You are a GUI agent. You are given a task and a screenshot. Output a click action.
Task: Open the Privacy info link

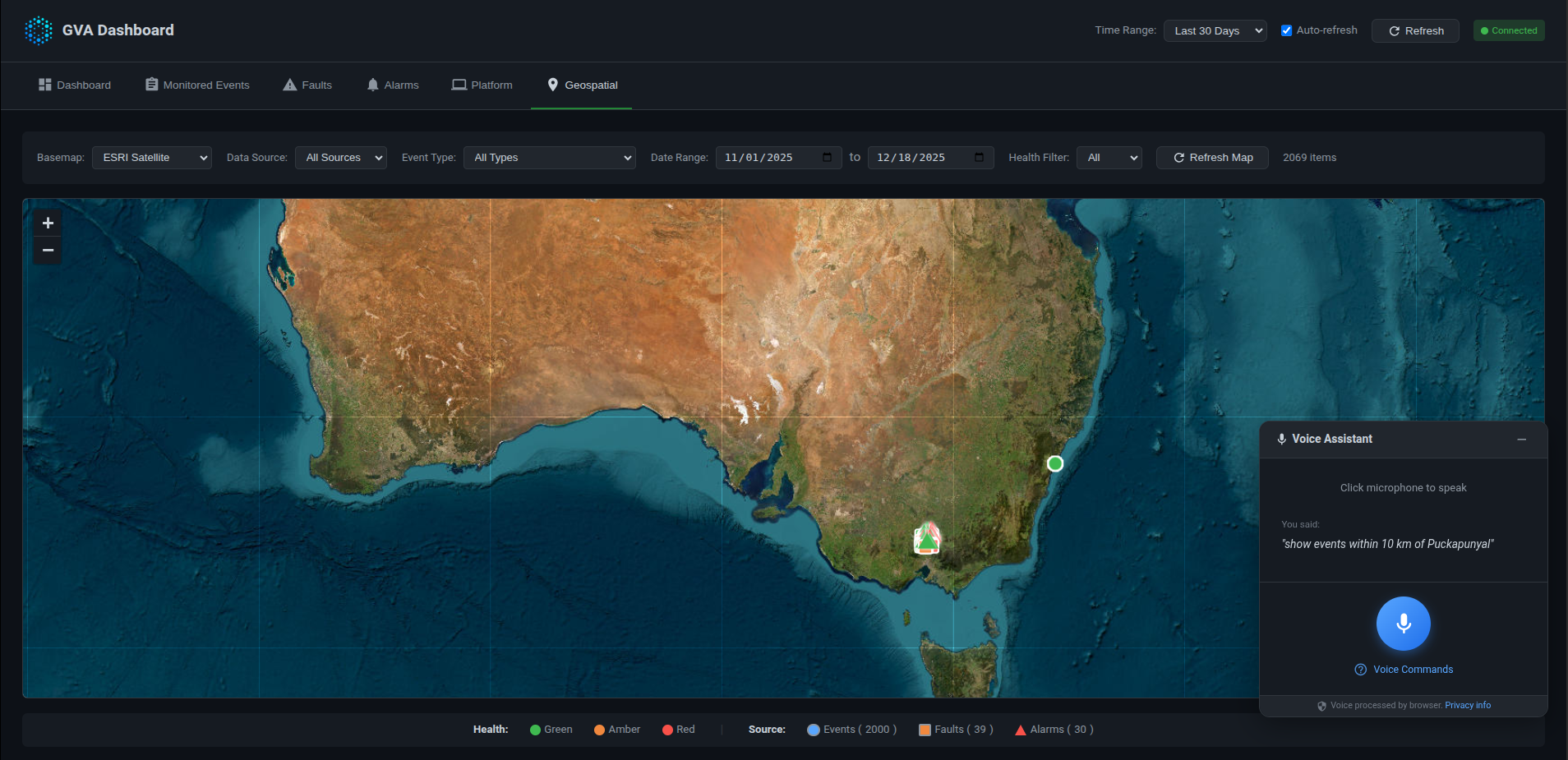[x=1467, y=706]
